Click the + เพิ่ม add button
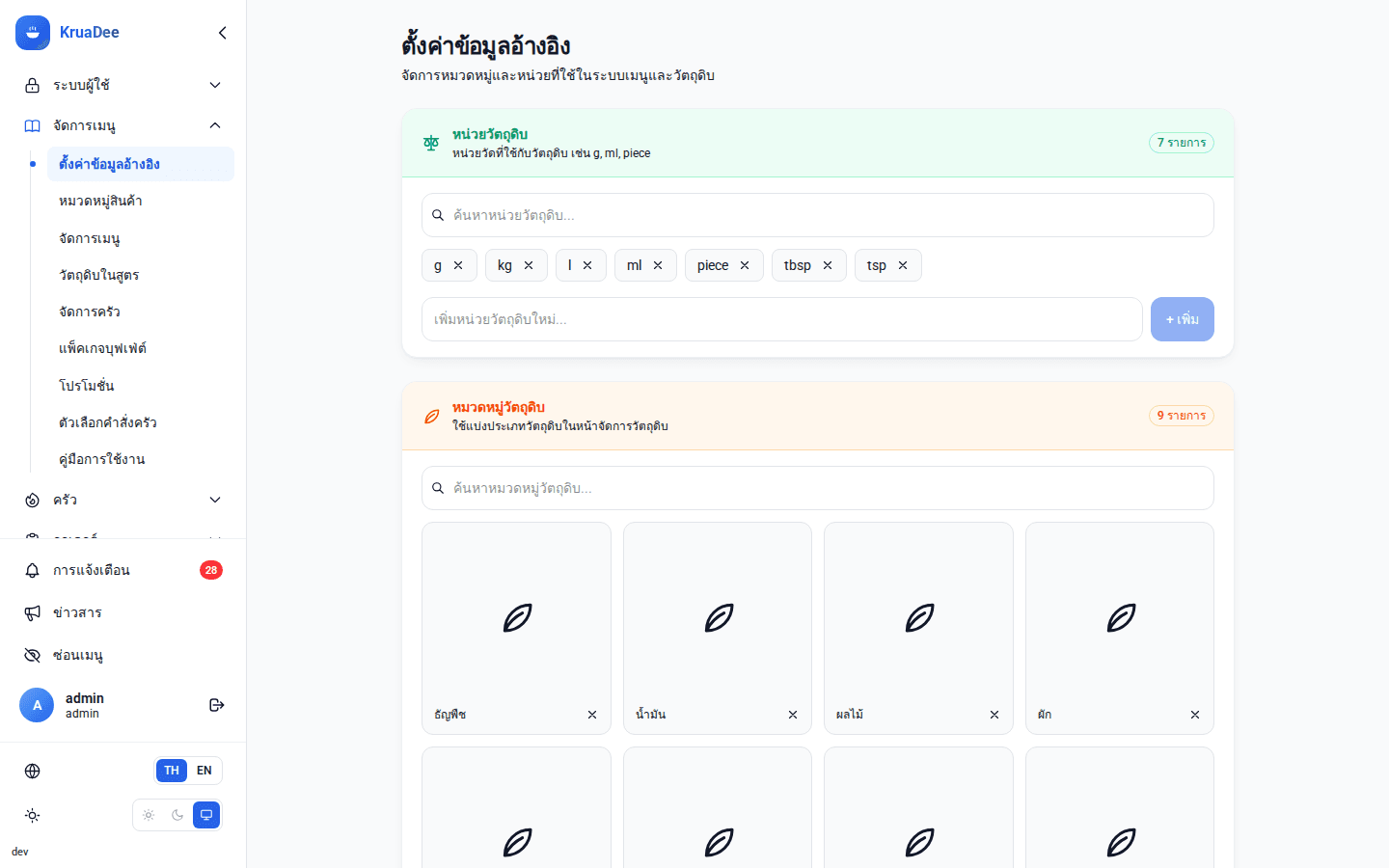 pyautogui.click(x=1183, y=319)
